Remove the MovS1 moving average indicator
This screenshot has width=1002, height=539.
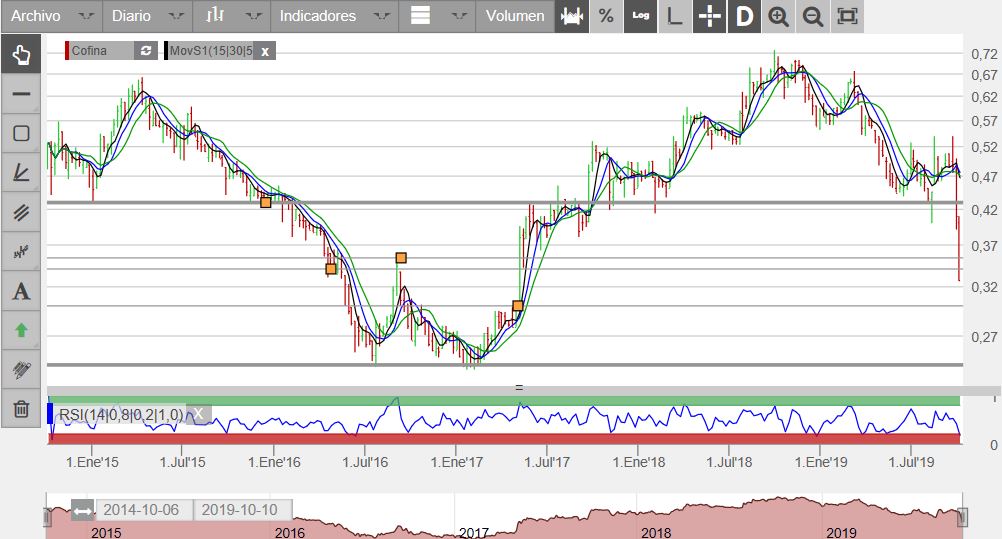click(265, 51)
